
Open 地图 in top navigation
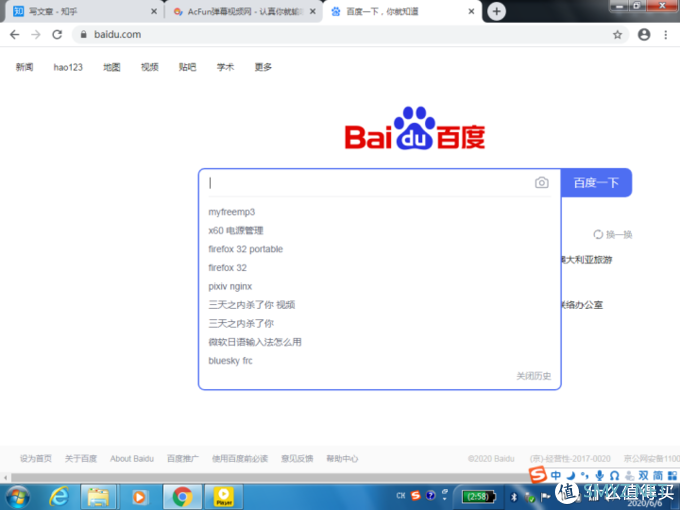coord(111,67)
